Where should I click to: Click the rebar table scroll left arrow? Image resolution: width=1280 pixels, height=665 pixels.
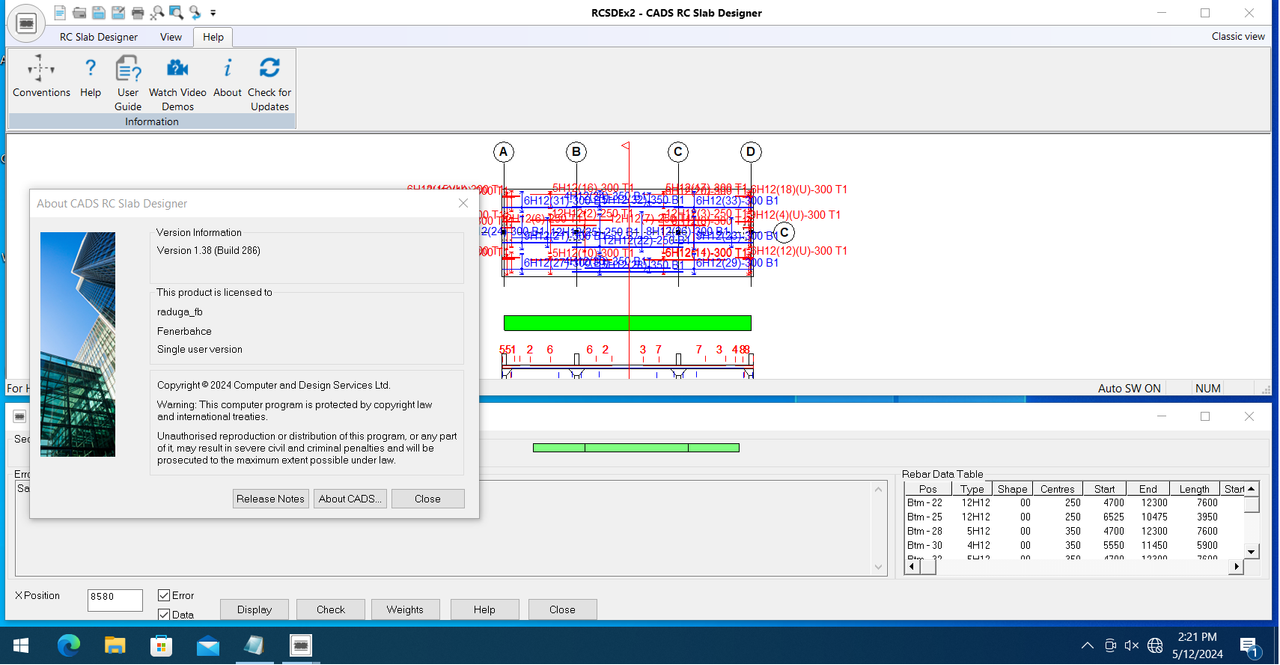point(911,566)
